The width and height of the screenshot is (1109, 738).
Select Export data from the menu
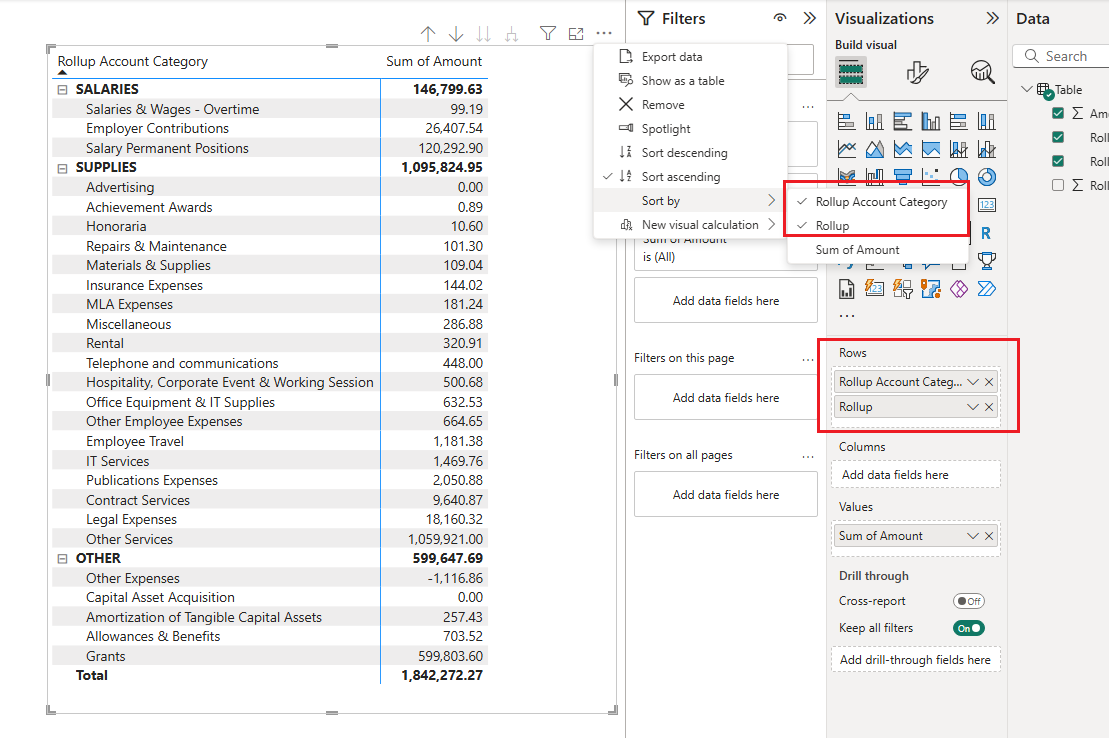(x=690, y=57)
